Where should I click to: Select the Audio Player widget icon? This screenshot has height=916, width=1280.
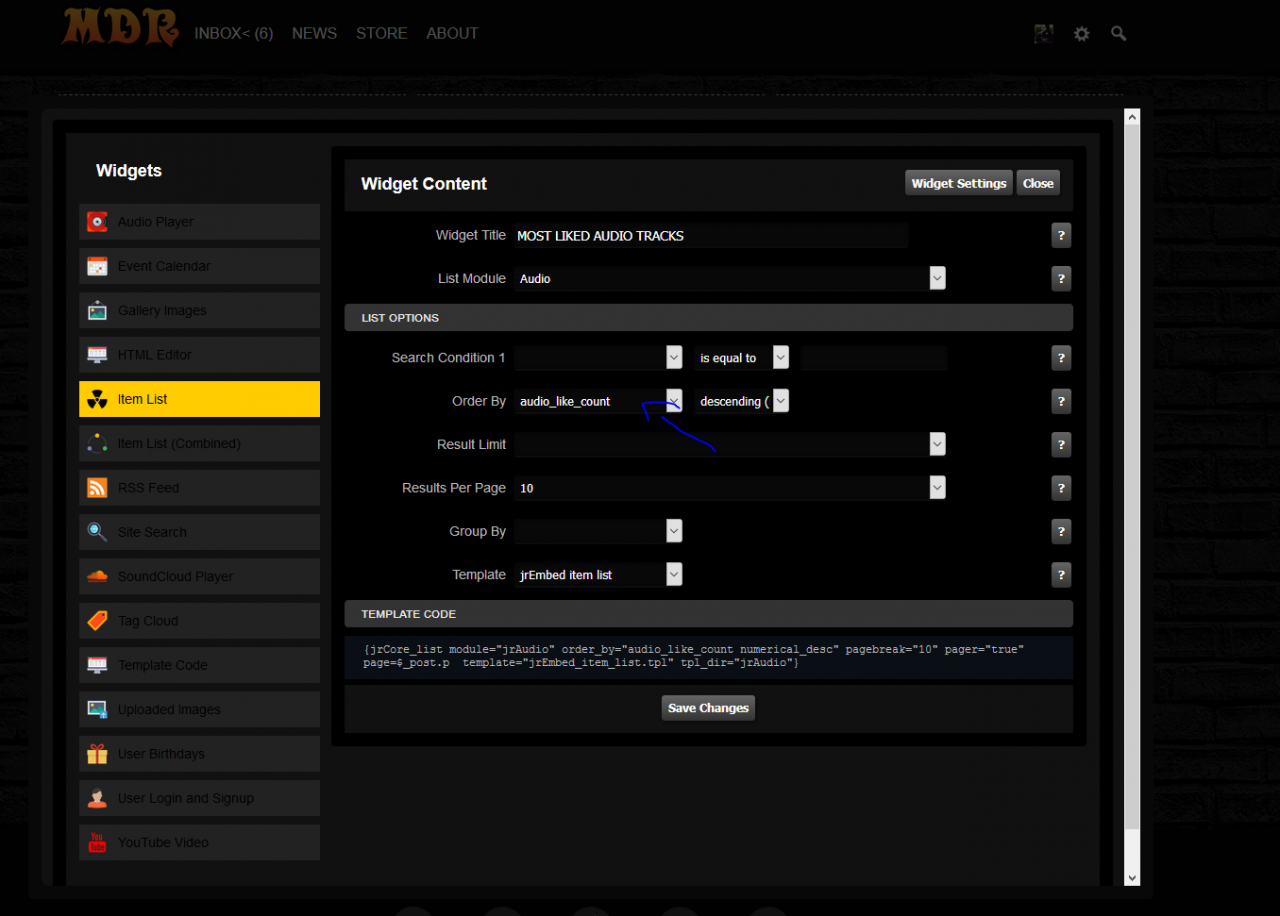coord(97,222)
